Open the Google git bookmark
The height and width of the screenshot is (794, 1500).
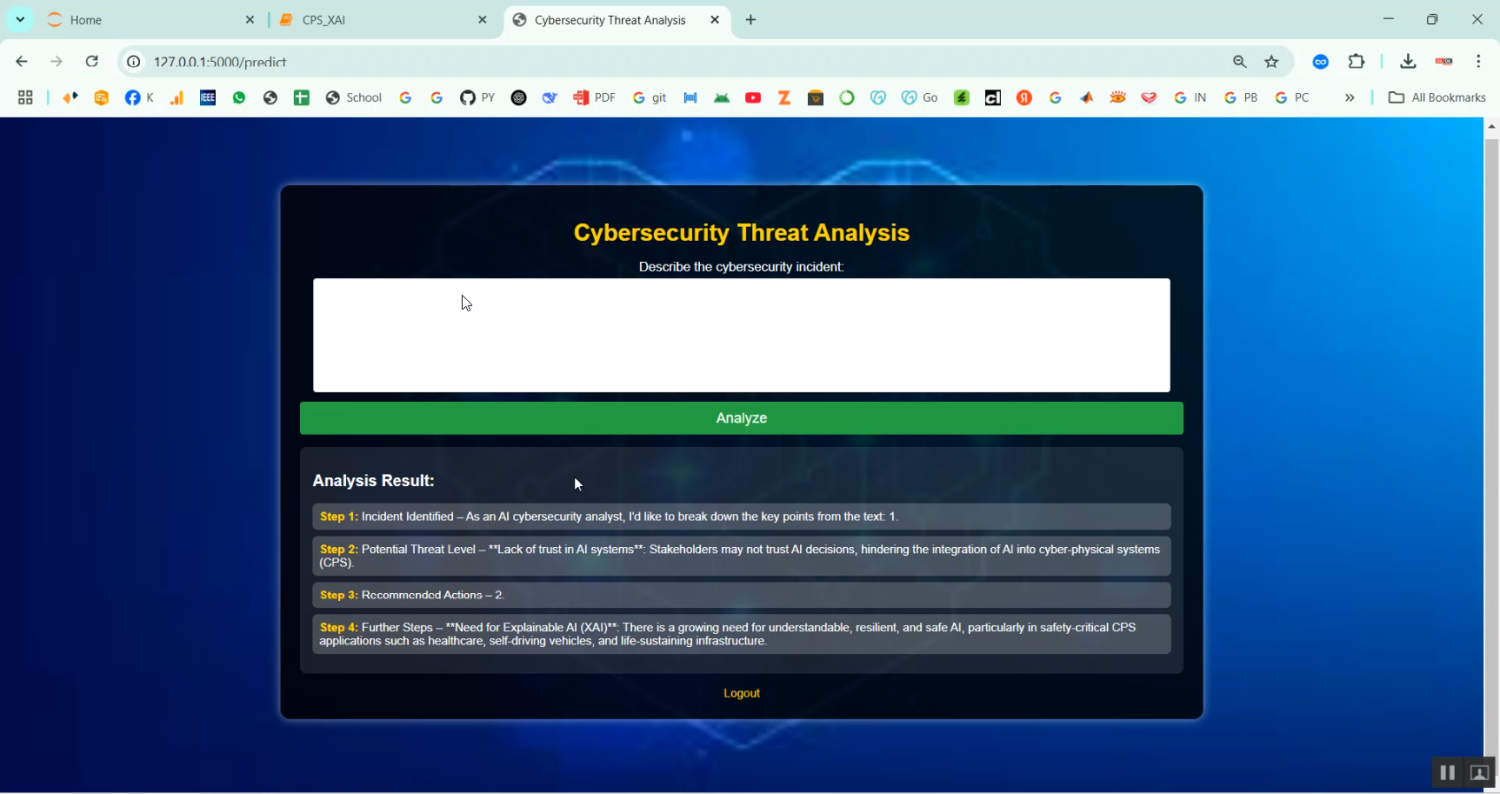click(x=650, y=98)
